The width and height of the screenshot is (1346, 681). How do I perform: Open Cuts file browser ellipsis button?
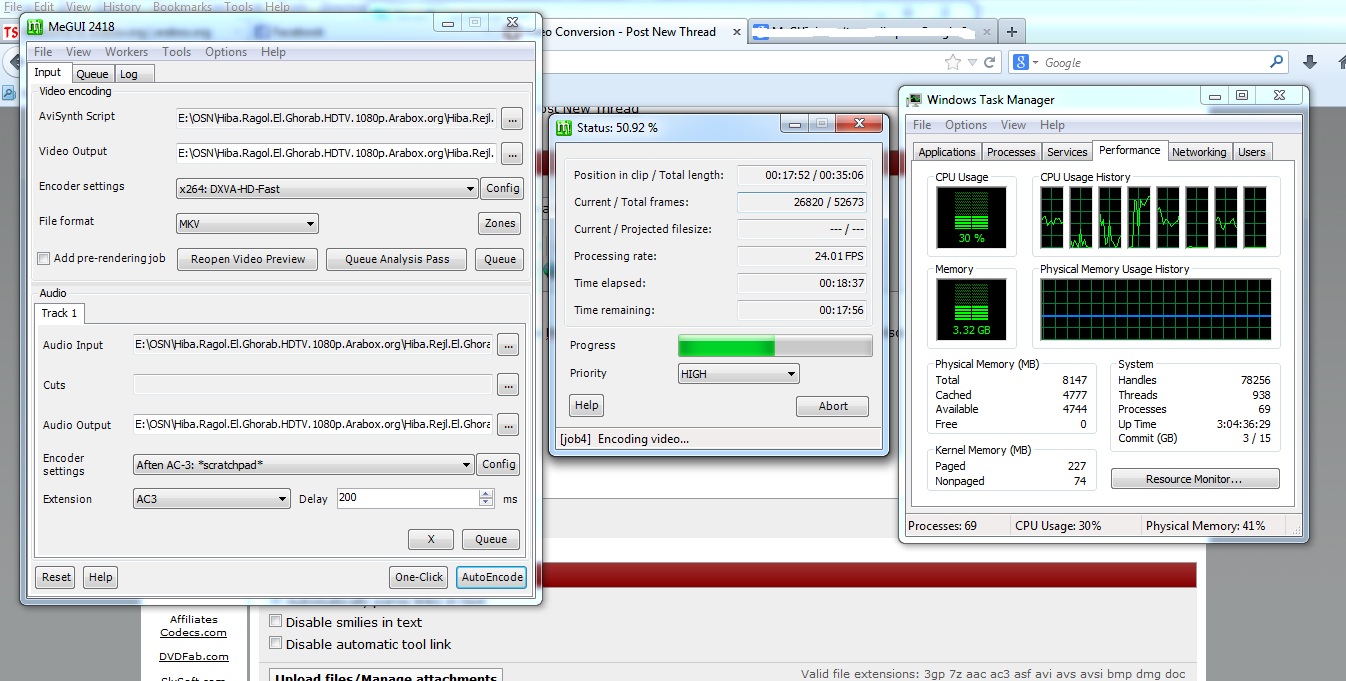click(508, 385)
